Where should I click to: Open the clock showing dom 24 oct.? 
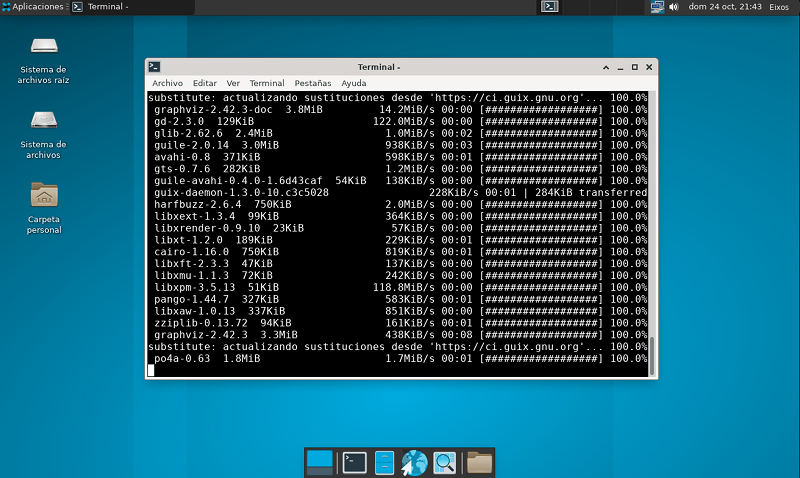point(725,6)
